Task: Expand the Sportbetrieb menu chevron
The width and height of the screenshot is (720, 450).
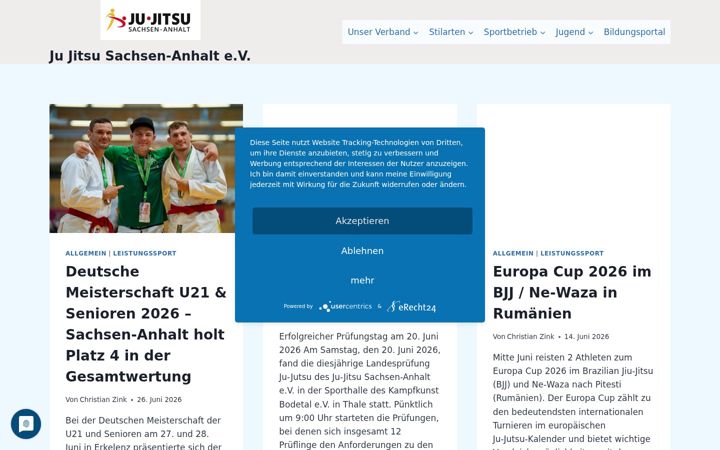Action: point(542,33)
